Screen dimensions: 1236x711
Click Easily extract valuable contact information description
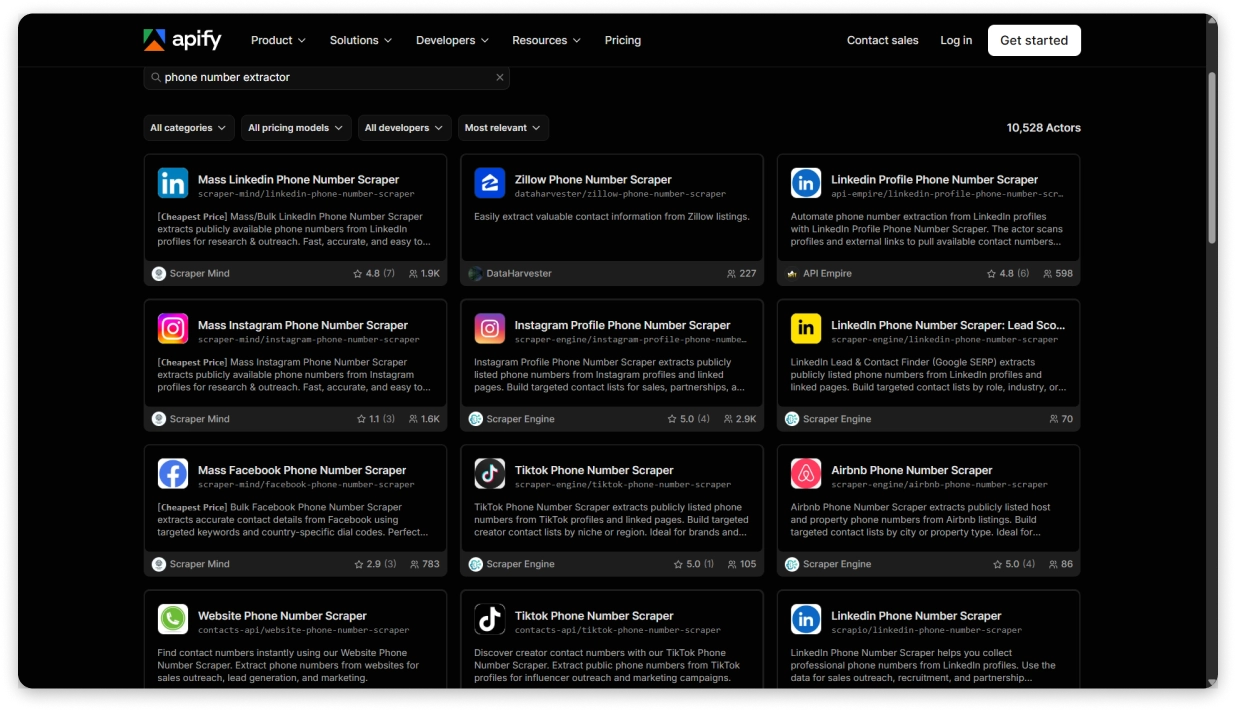pyautogui.click(x=612, y=216)
